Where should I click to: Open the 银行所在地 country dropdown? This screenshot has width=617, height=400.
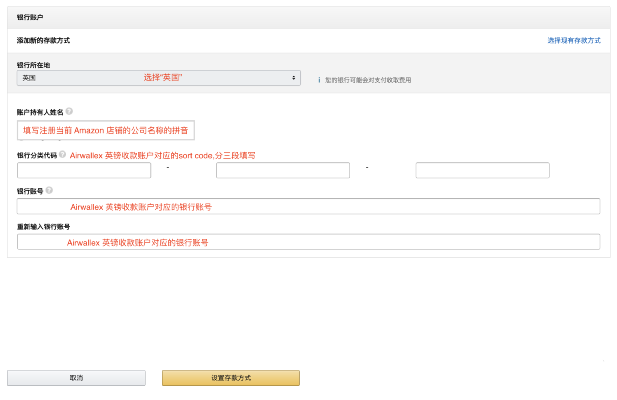coord(158,77)
